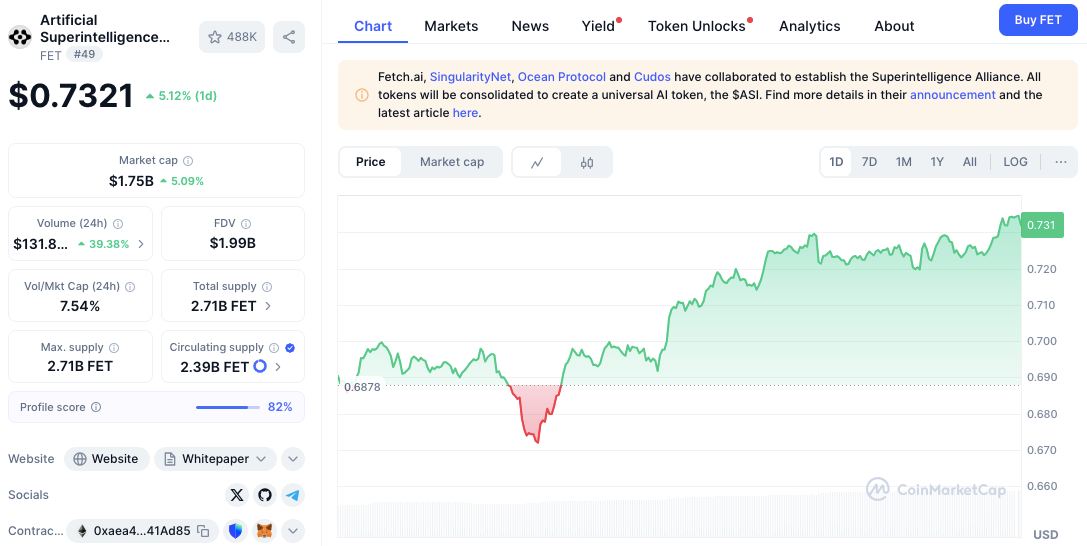Image resolution: width=1087 pixels, height=546 pixels.
Task: Open the GitHub social link
Action: pyautogui.click(x=265, y=495)
